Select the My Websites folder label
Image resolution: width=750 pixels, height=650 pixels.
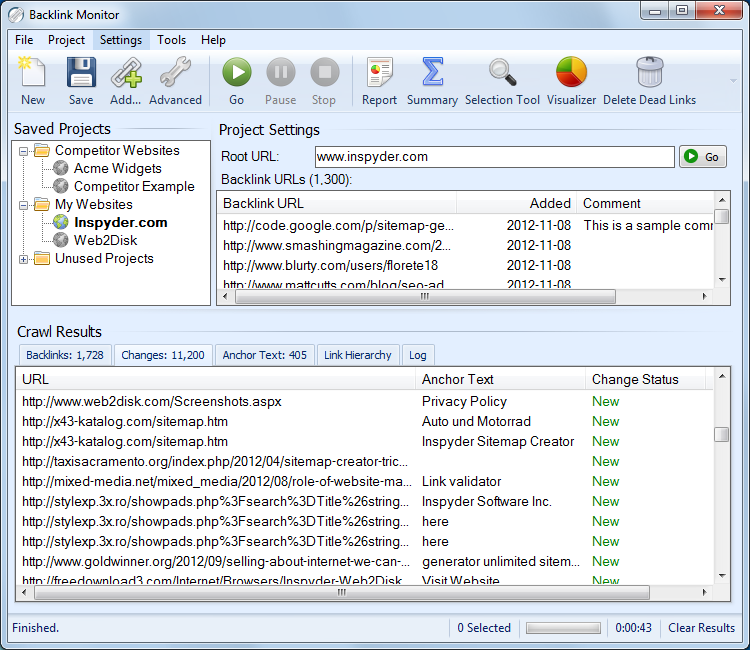point(94,204)
